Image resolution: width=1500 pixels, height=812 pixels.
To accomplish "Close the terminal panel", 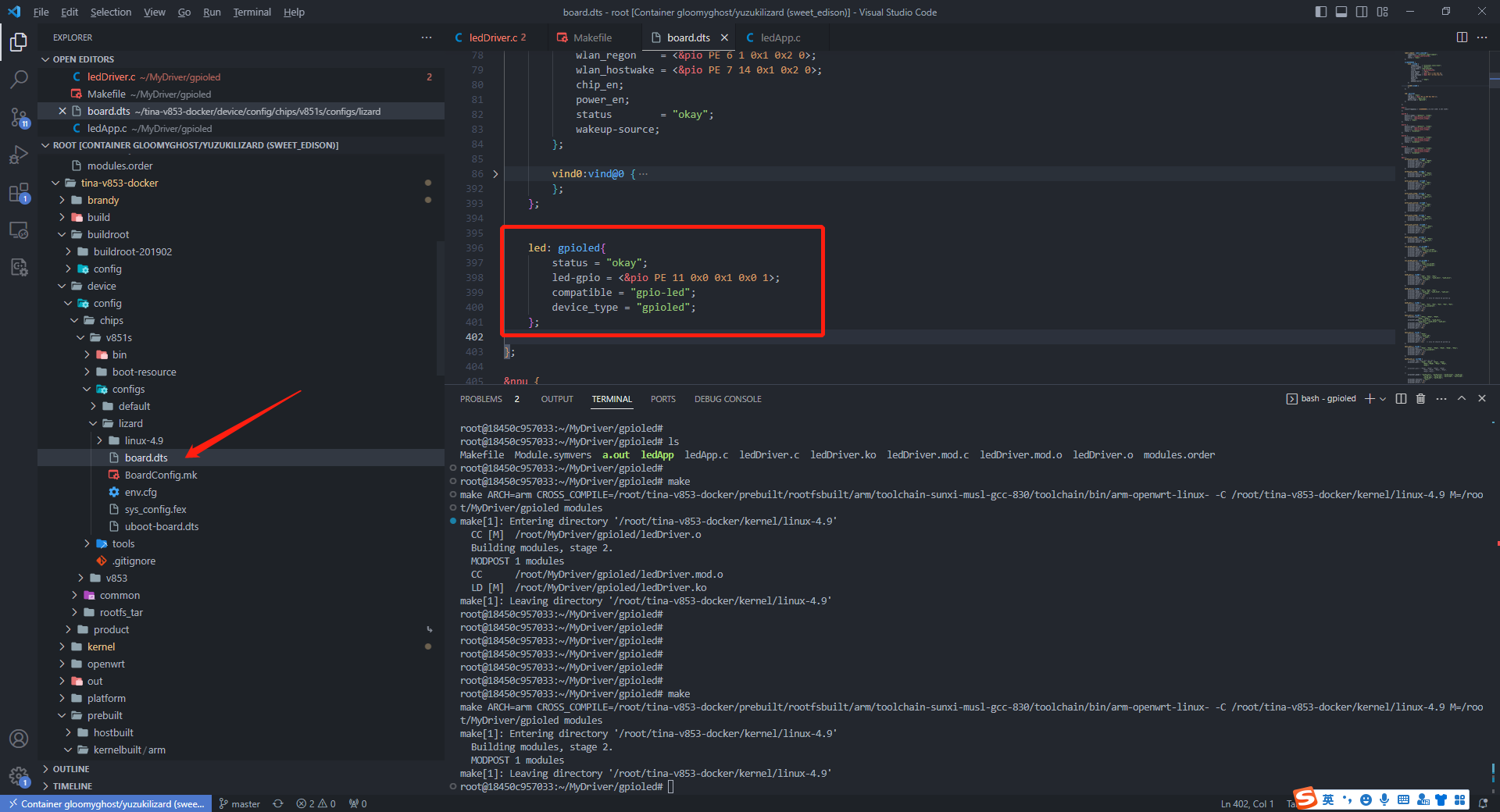I will coord(1482,398).
